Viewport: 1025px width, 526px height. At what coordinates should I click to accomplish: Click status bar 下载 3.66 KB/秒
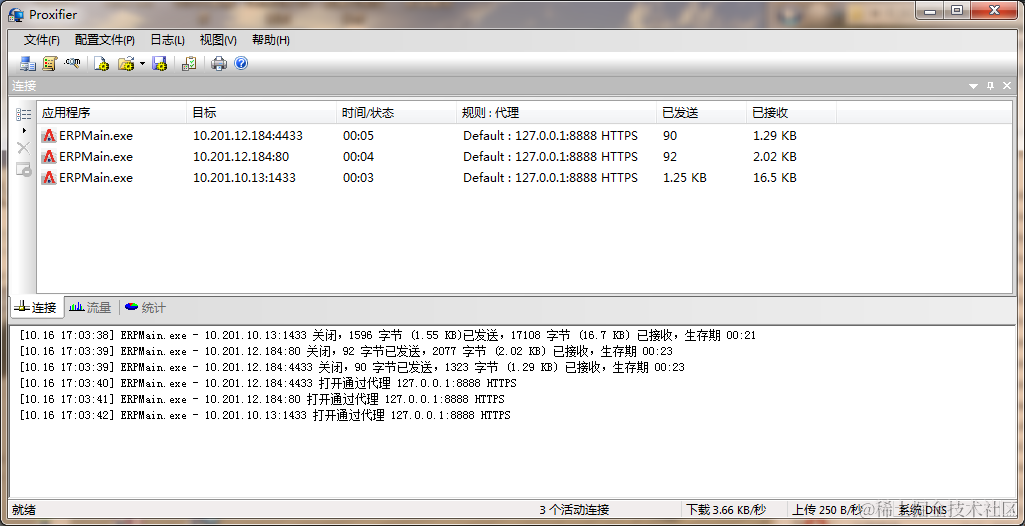click(726, 510)
